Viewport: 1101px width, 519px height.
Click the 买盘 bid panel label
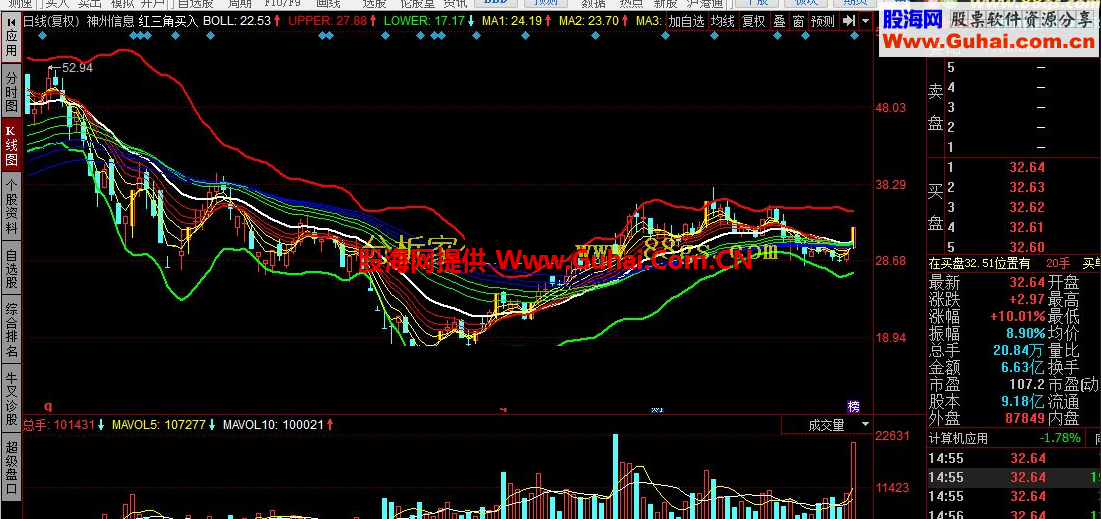[x=935, y=206]
